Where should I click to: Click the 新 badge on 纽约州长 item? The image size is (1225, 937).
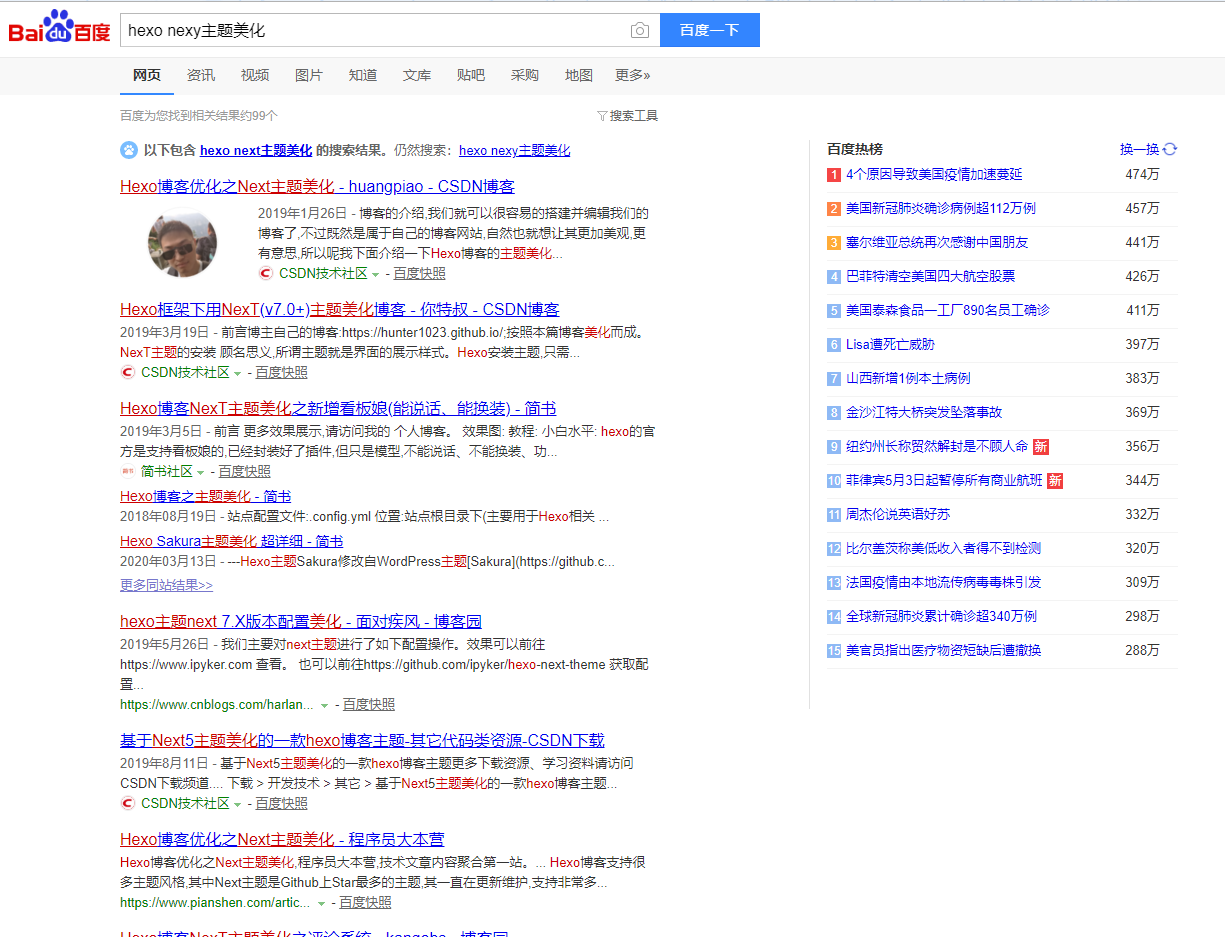[x=1041, y=447]
